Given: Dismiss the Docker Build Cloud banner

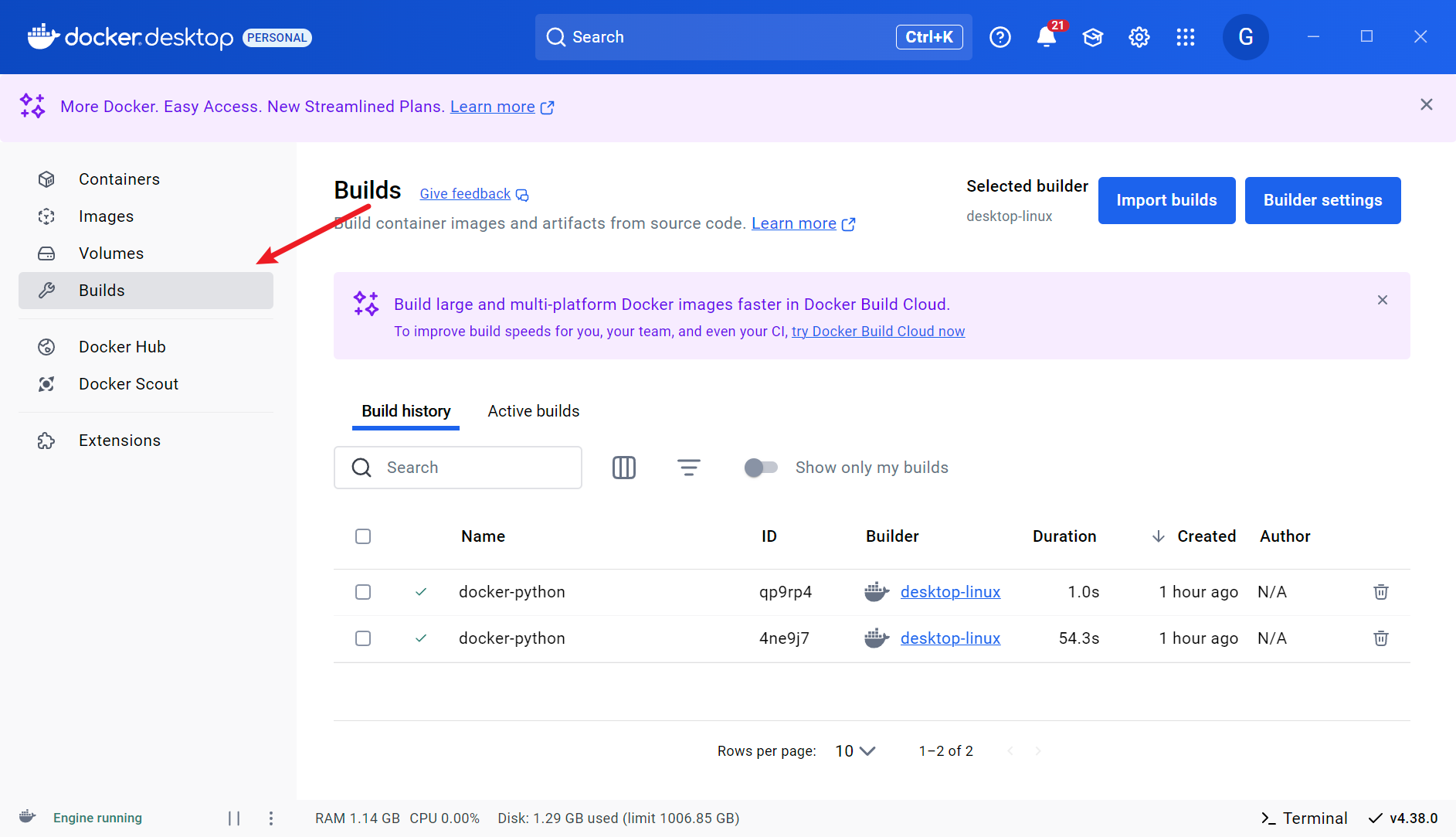Looking at the screenshot, I should point(1383,300).
